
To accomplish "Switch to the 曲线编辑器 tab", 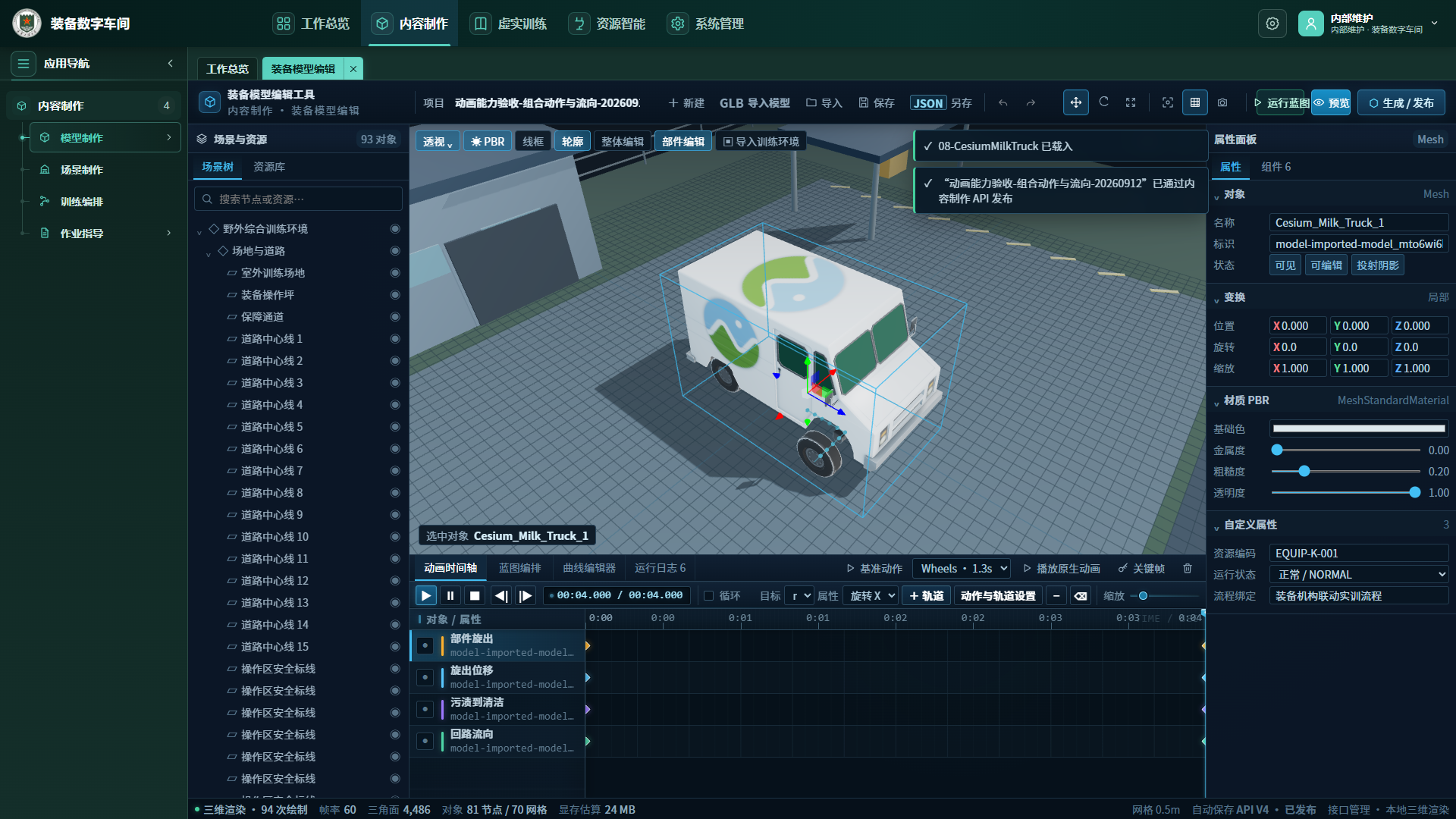I will [x=589, y=568].
